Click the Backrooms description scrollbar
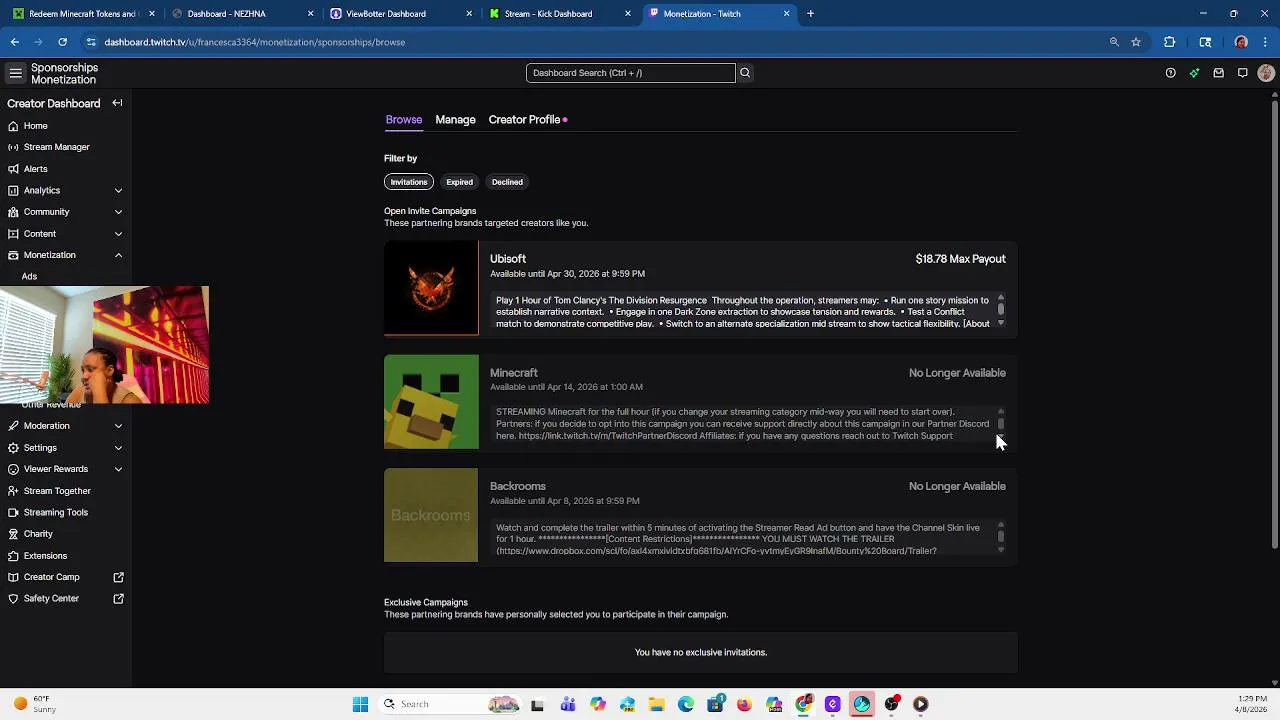Image resolution: width=1280 pixels, height=720 pixels. (1001, 537)
